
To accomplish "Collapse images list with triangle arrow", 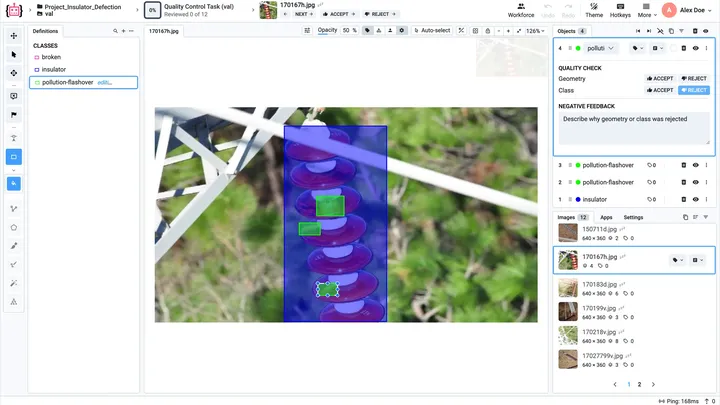I will (706, 217).
